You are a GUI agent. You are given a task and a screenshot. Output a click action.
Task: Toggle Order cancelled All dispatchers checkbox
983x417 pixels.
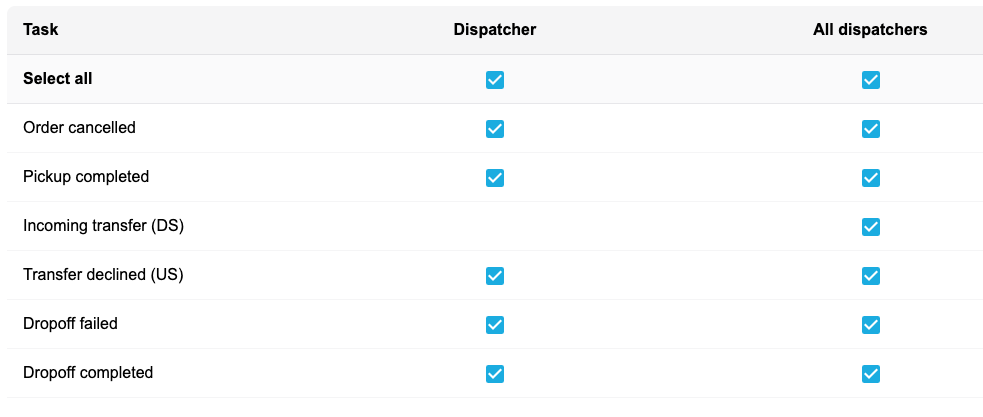click(870, 129)
